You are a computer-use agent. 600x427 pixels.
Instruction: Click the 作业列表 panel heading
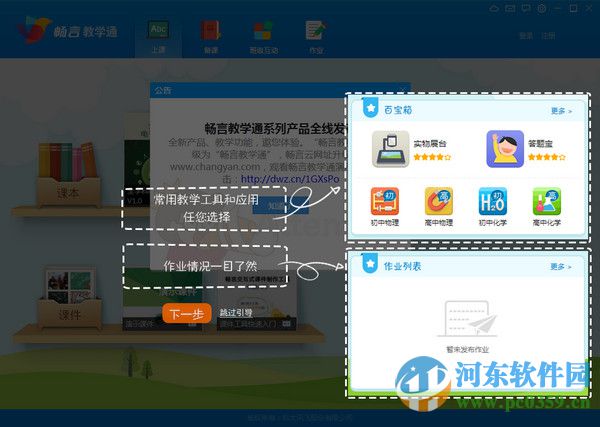pos(402,266)
